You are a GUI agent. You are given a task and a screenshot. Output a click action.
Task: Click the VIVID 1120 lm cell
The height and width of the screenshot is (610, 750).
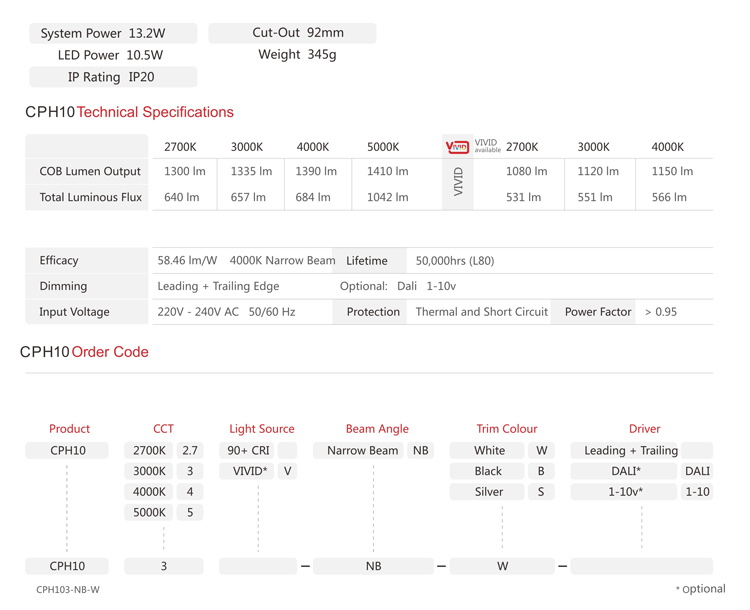point(598,171)
